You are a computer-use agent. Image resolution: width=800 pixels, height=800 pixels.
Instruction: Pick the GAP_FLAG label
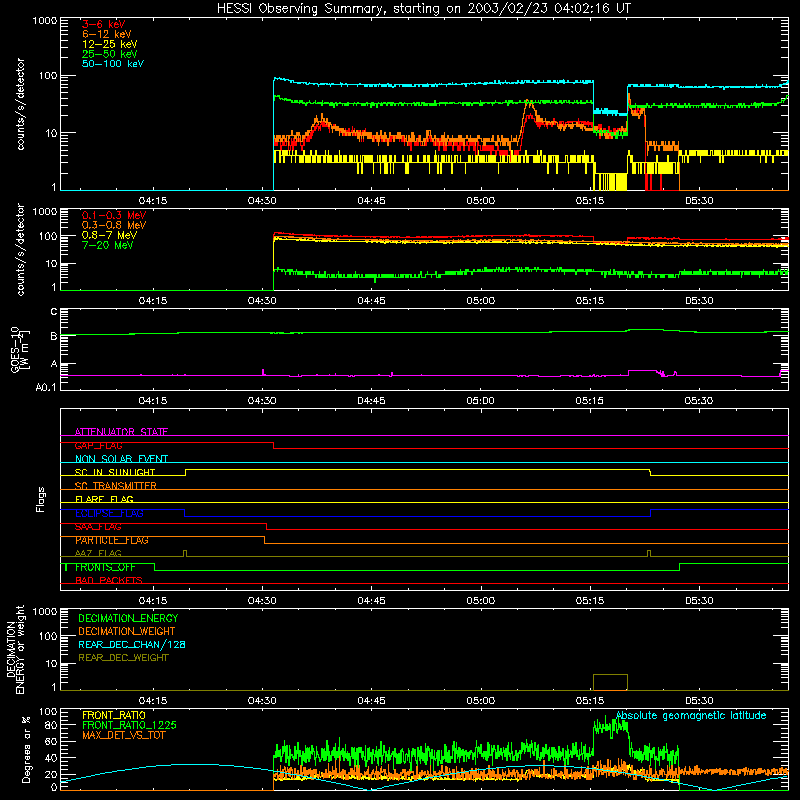point(98,445)
